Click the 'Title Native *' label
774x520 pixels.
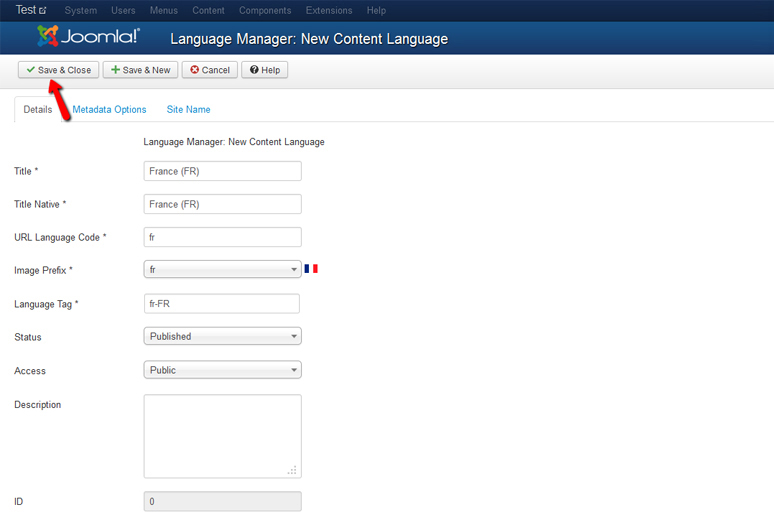click(40, 204)
